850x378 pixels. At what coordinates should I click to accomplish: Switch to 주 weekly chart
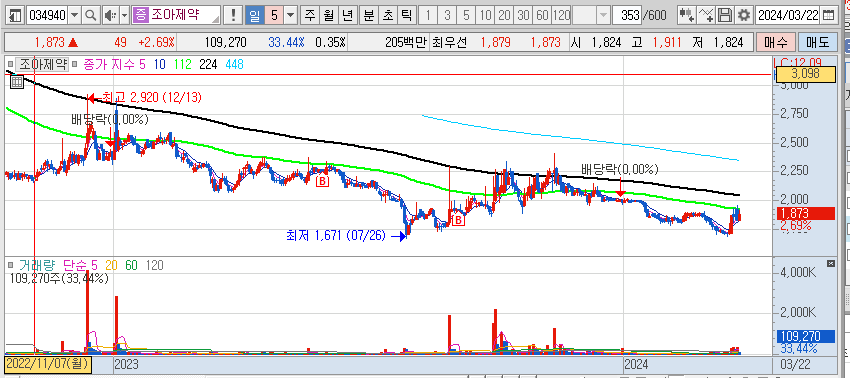(310, 15)
